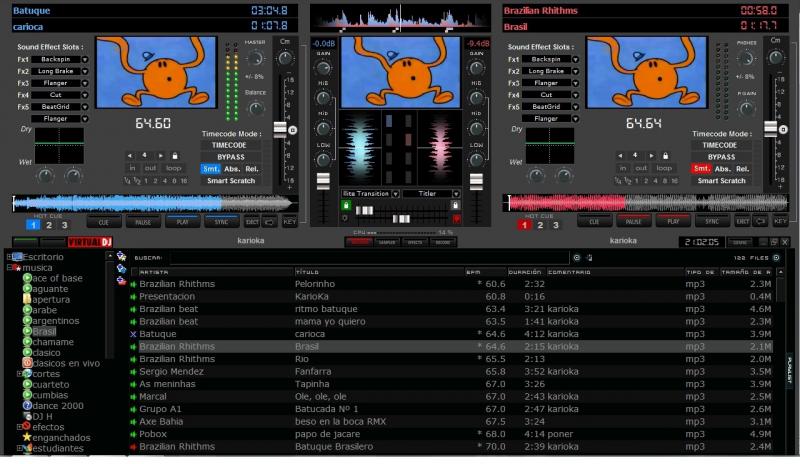Viewport: 800px width, 464px height.
Task: Click right deck loop-return arrow button
Action: [x=761, y=222]
